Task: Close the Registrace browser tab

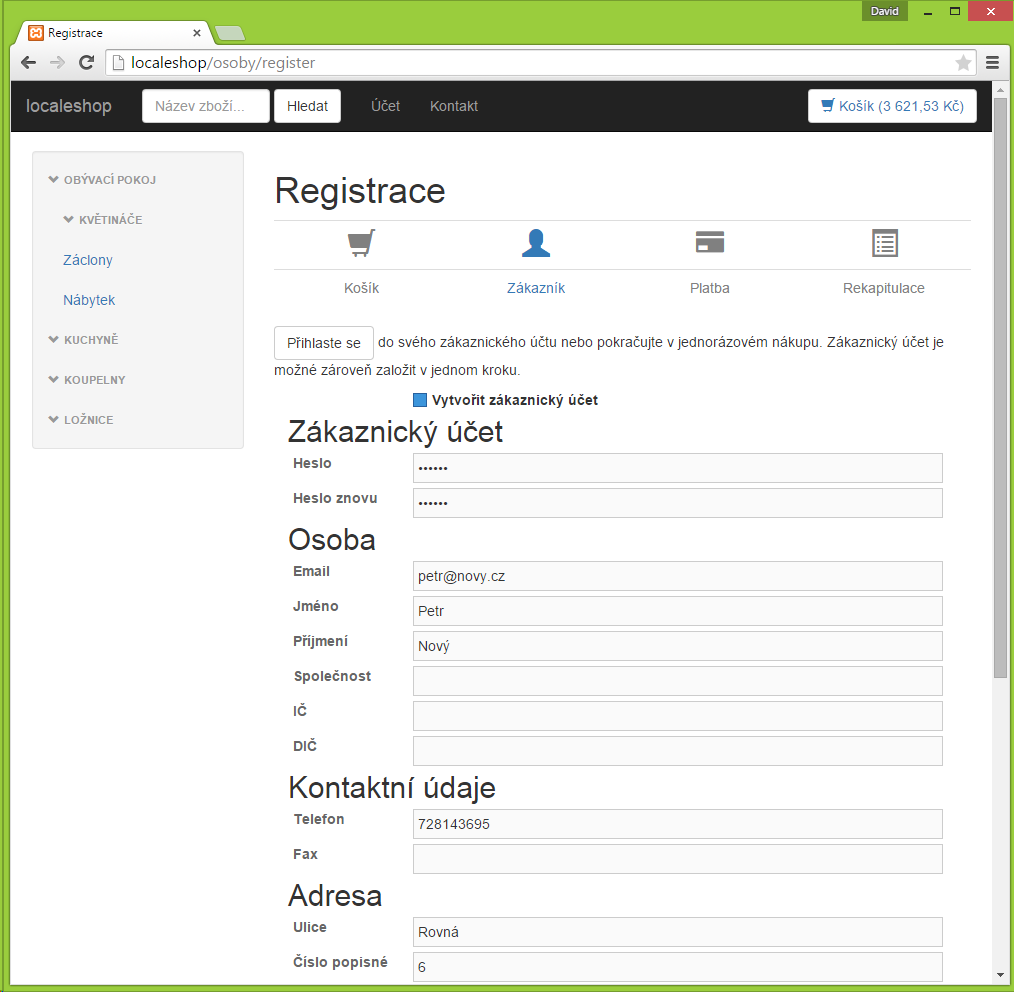Action: click(197, 33)
